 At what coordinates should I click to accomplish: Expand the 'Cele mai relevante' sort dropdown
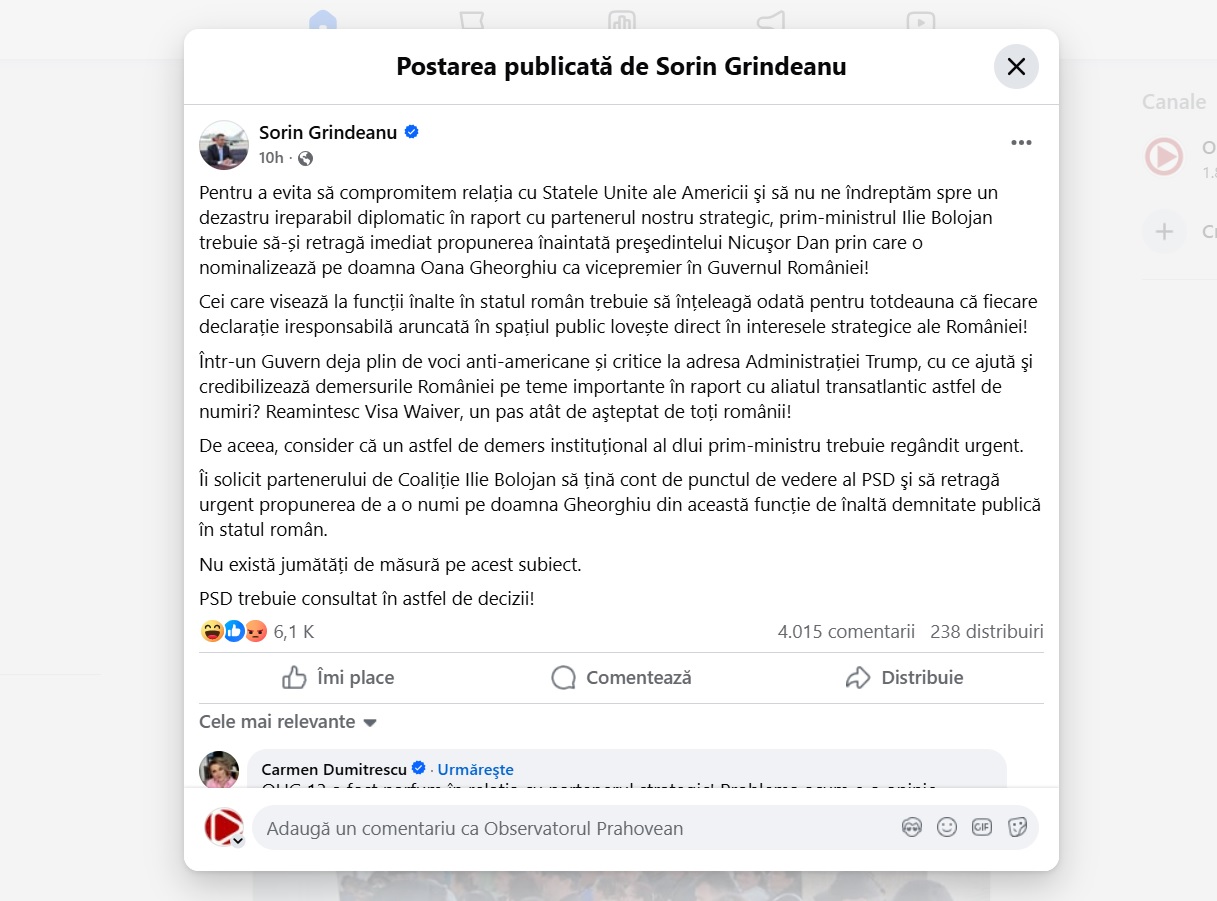point(288,721)
